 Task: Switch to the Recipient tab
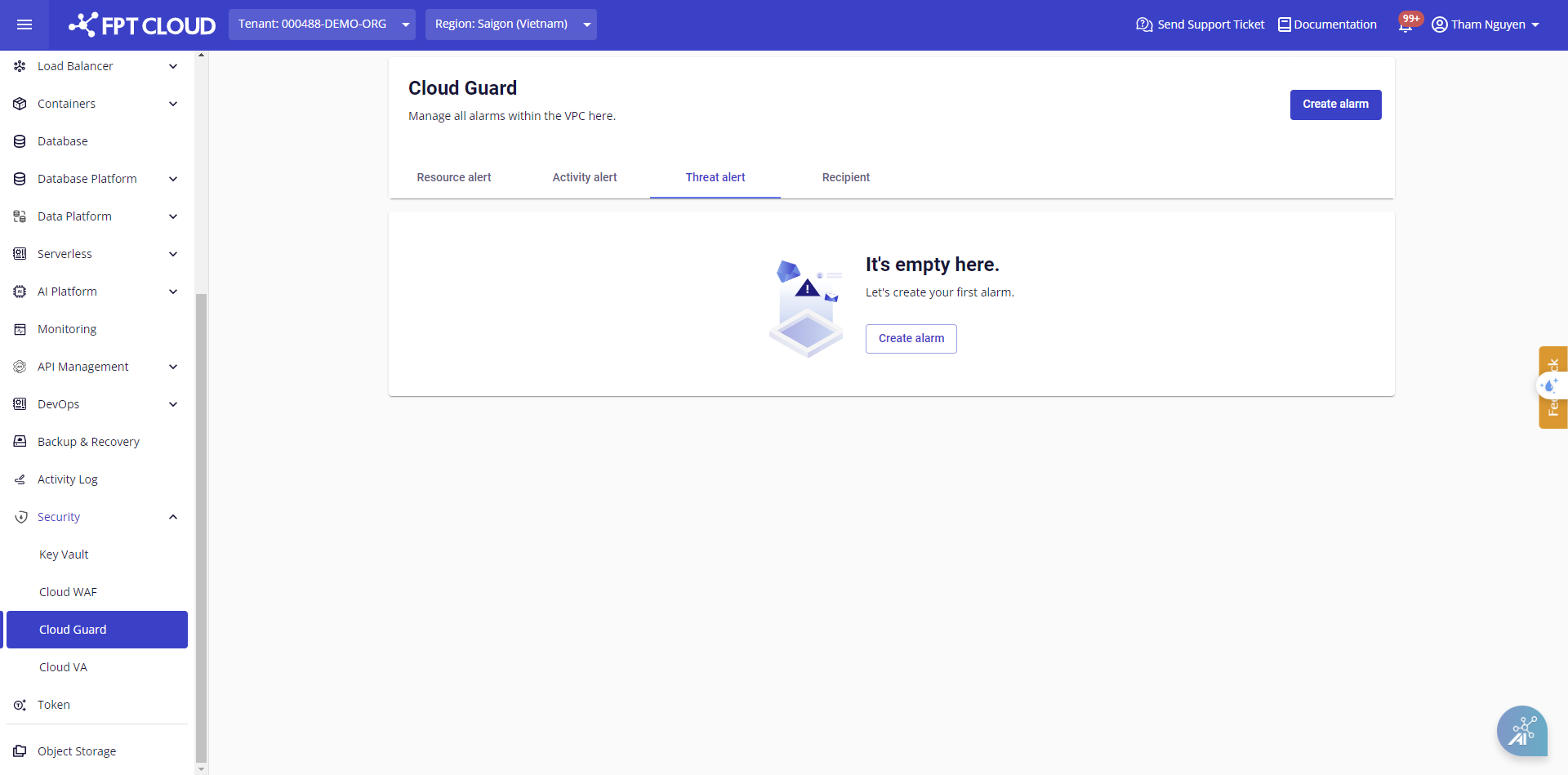(x=845, y=177)
